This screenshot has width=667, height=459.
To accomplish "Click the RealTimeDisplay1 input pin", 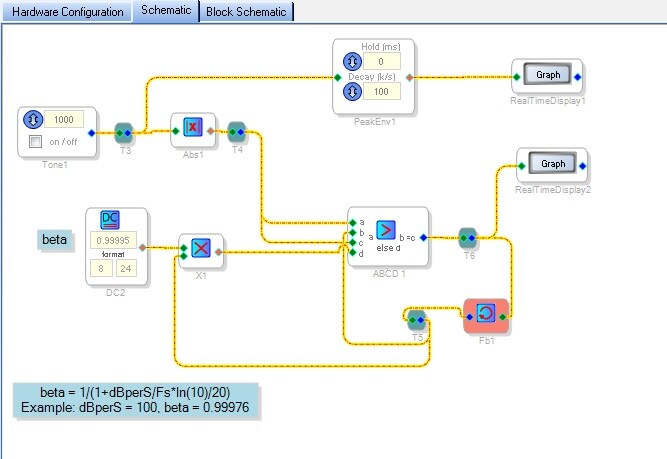I will (x=516, y=77).
